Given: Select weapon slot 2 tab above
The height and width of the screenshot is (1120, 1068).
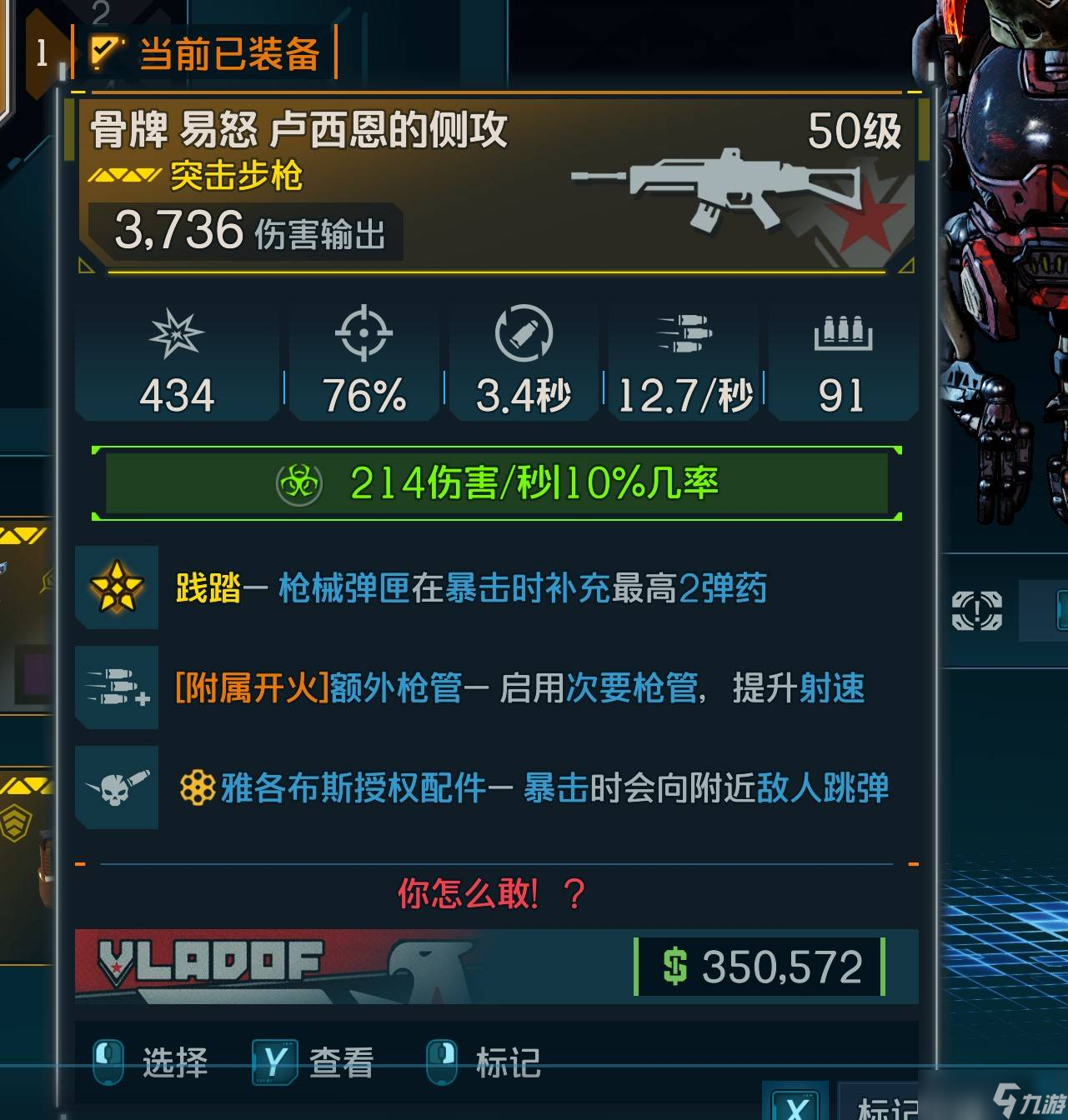Looking at the screenshot, I should pos(100,12).
